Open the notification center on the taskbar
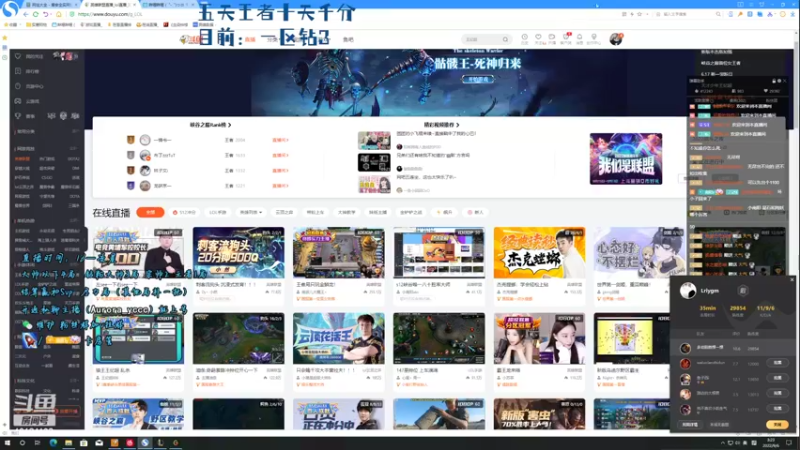This screenshot has width=800, height=450. 789,443
